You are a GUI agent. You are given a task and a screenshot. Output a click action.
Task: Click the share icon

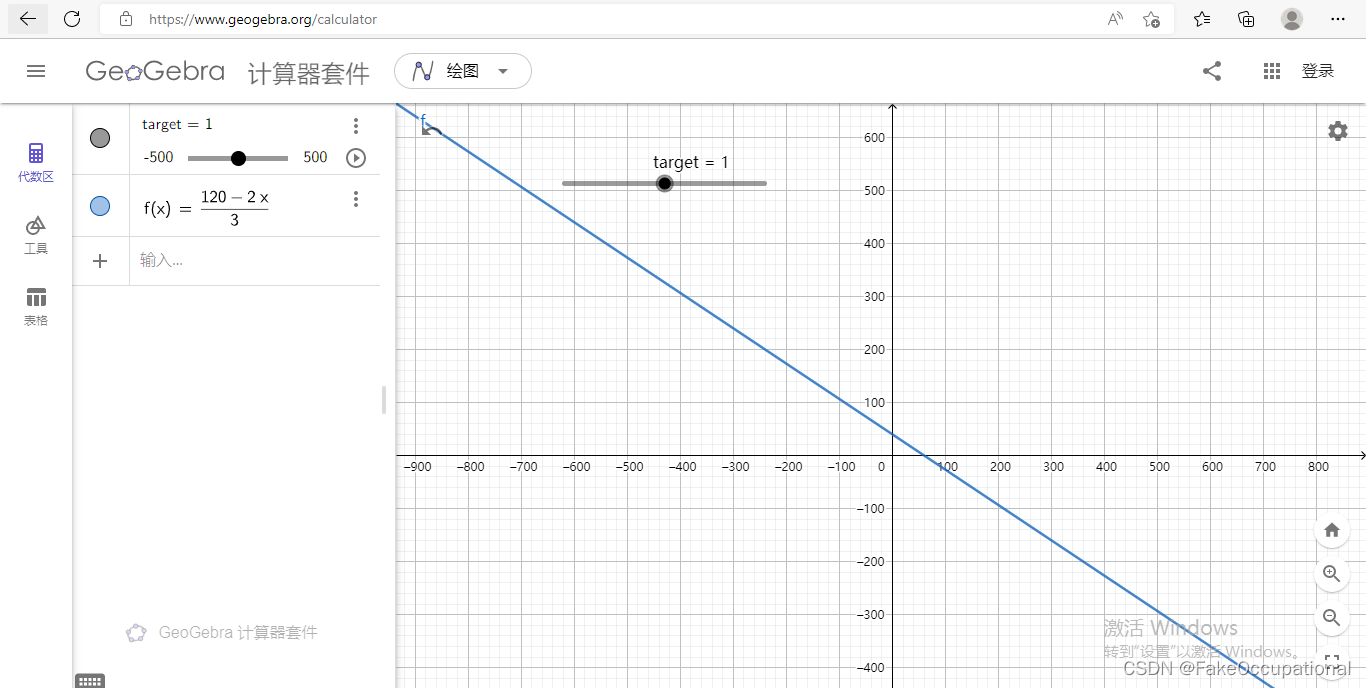pyautogui.click(x=1212, y=71)
